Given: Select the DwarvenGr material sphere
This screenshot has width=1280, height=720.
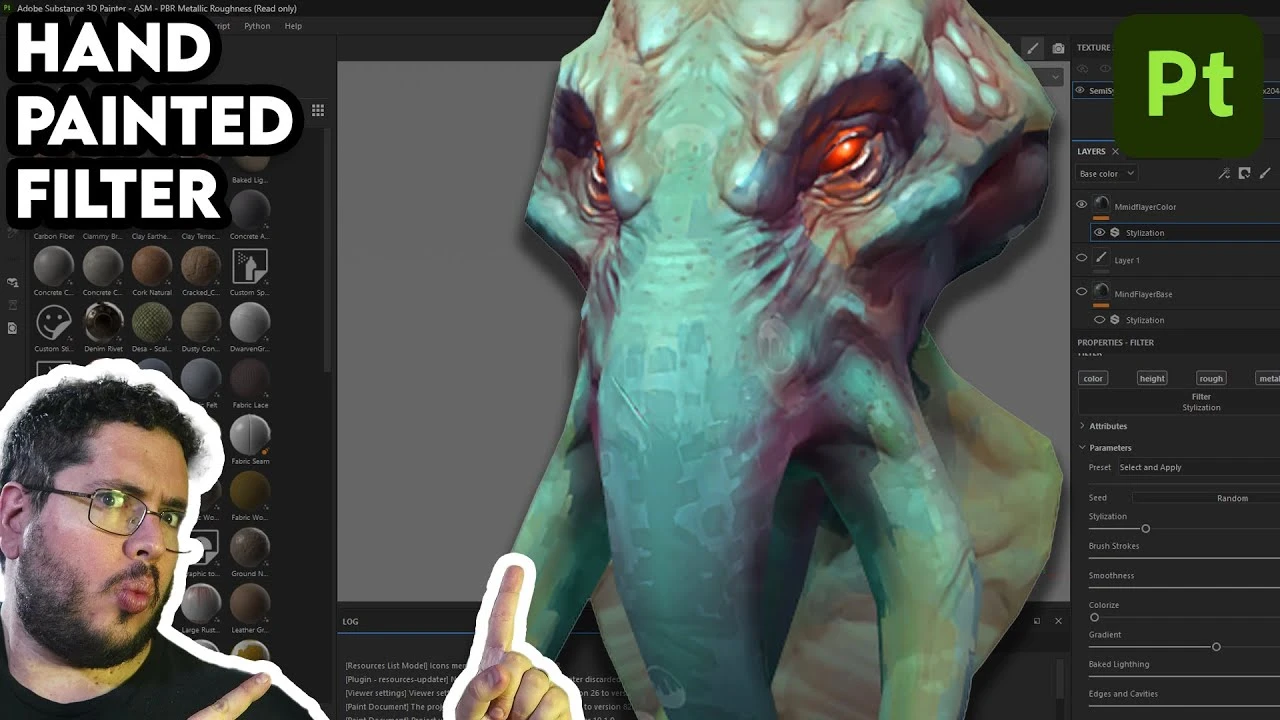Looking at the screenshot, I should tap(249, 322).
